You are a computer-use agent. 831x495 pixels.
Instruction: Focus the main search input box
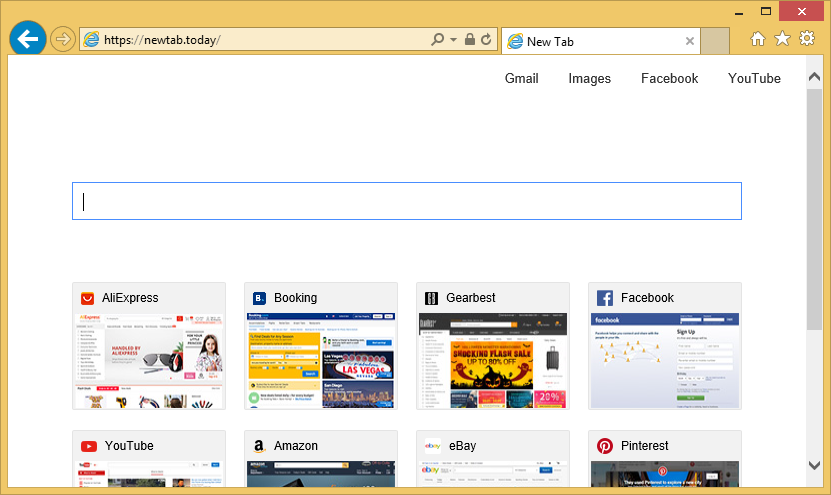(406, 201)
